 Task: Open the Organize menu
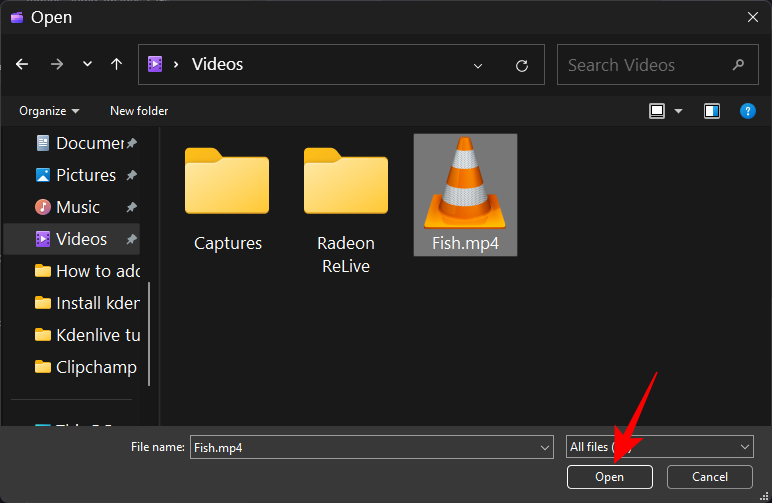(x=49, y=111)
